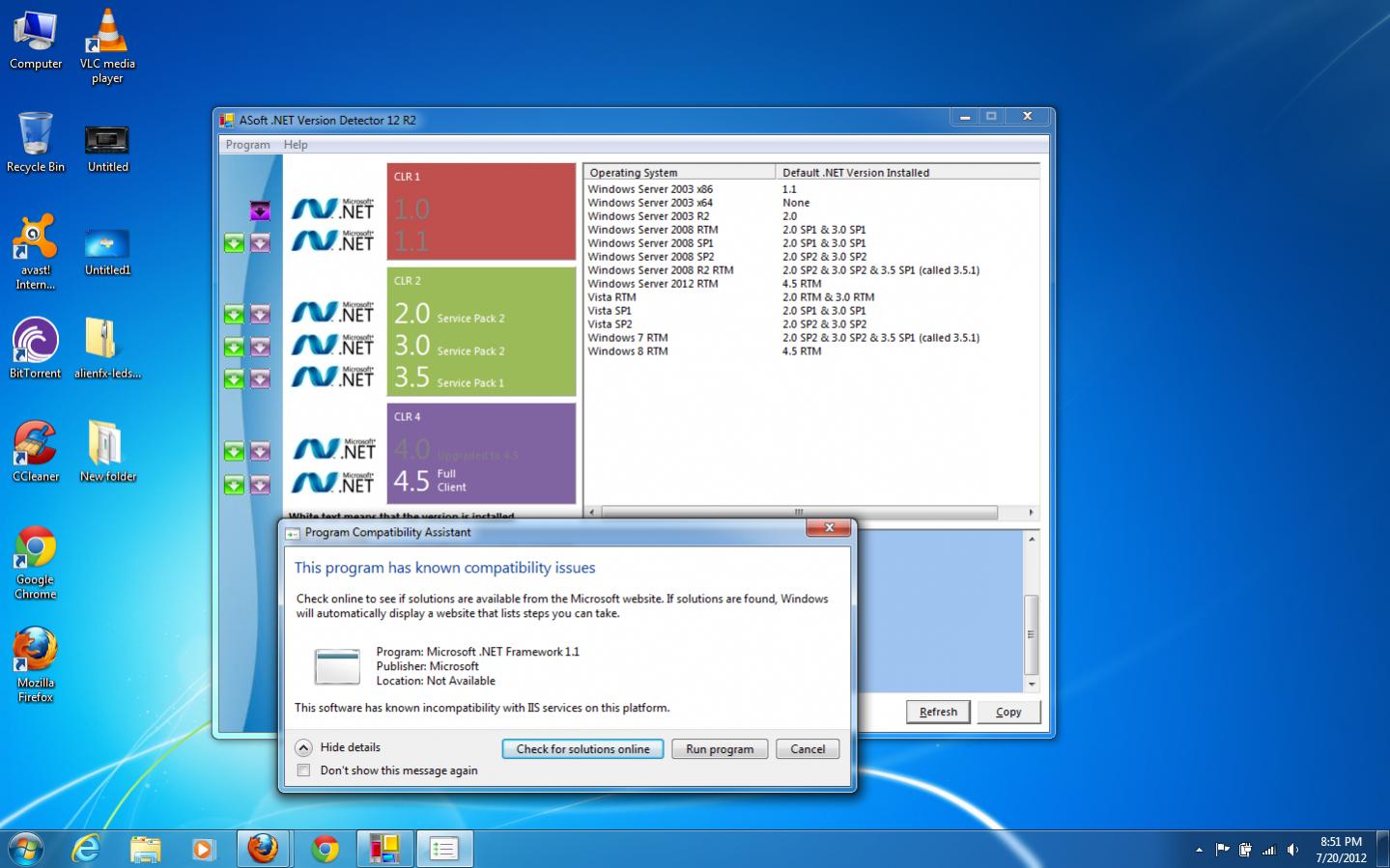Click the Operating System column header
The height and width of the screenshot is (868, 1390).
coord(679,172)
